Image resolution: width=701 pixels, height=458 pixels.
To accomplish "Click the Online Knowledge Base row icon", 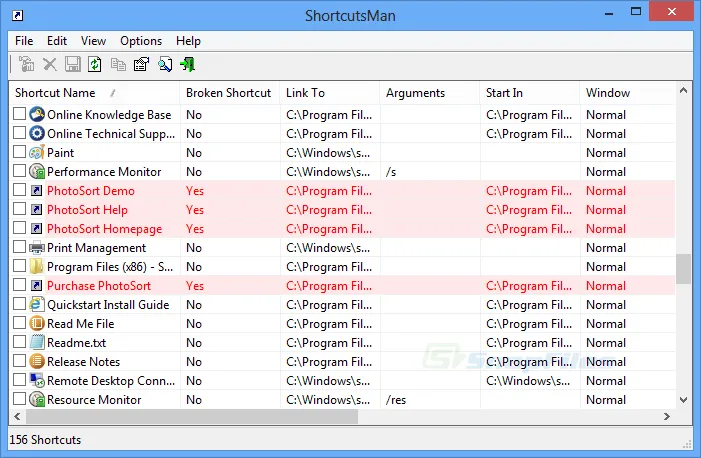I will click(37, 114).
